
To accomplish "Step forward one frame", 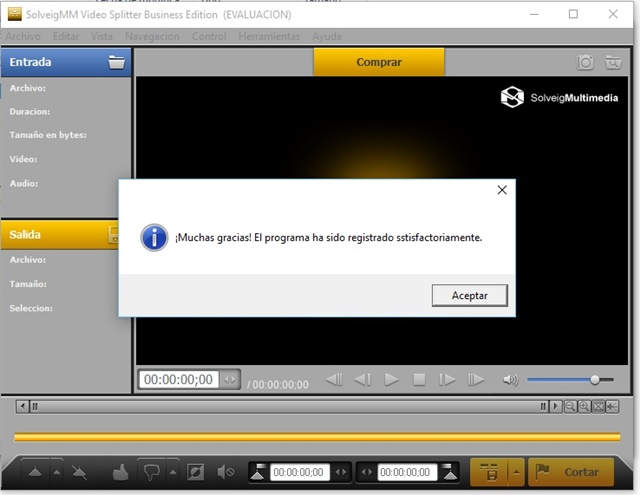I will pos(447,380).
